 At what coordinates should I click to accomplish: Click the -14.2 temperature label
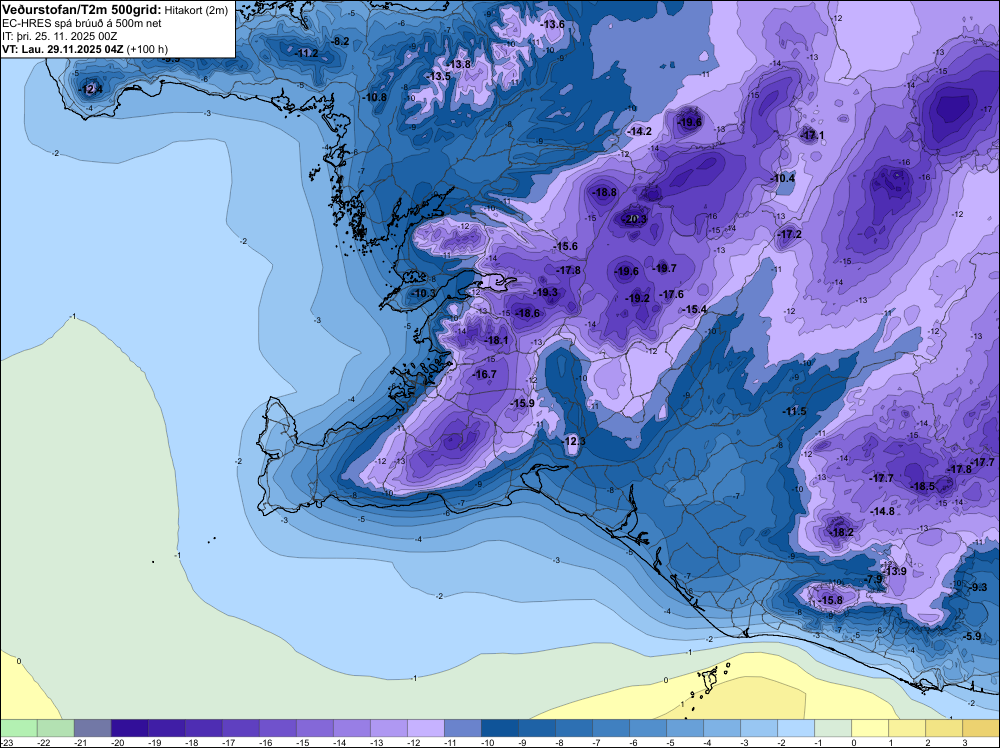pyautogui.click(x=639, y=131)
